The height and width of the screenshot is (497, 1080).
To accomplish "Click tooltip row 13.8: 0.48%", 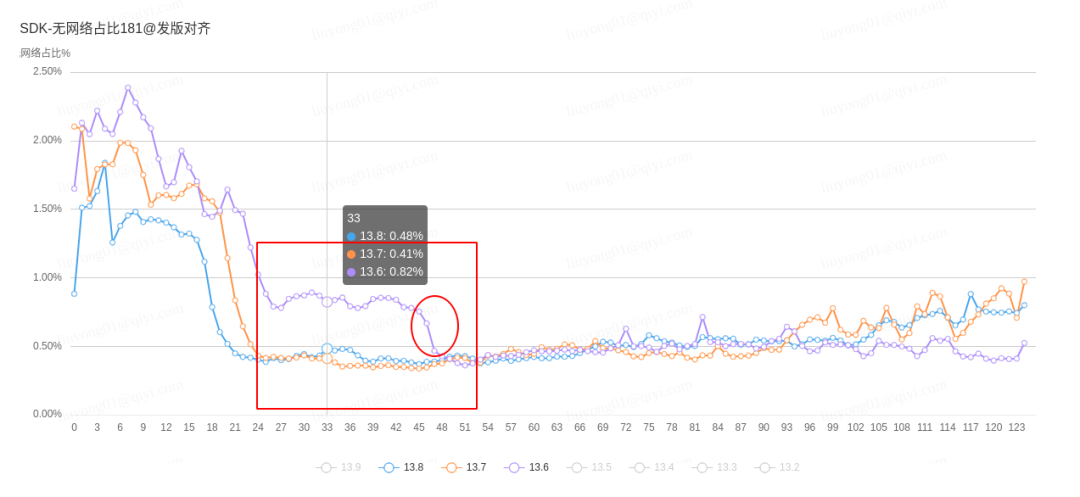I will tap(385, 236).
